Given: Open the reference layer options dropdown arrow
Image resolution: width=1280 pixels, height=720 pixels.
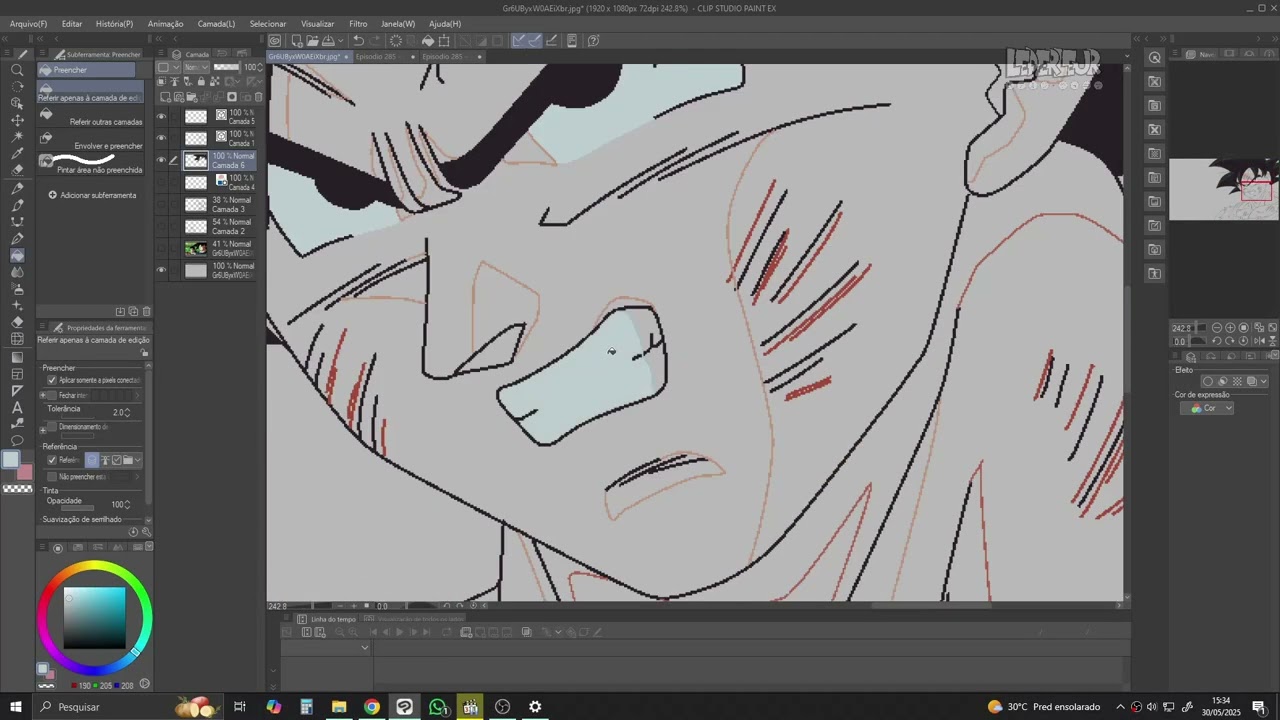Looking at the screenshot, I should click(138, 460).
